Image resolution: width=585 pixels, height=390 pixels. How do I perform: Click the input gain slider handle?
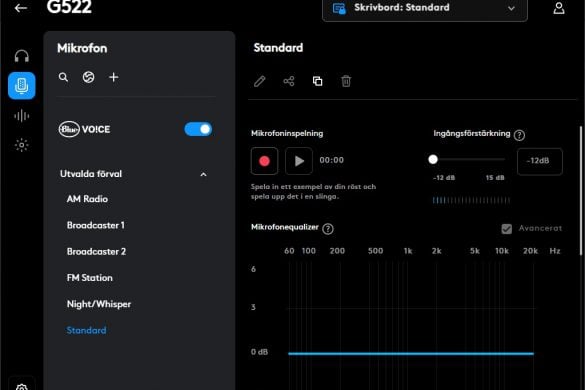pyautogui.click(x=433, y=159)
